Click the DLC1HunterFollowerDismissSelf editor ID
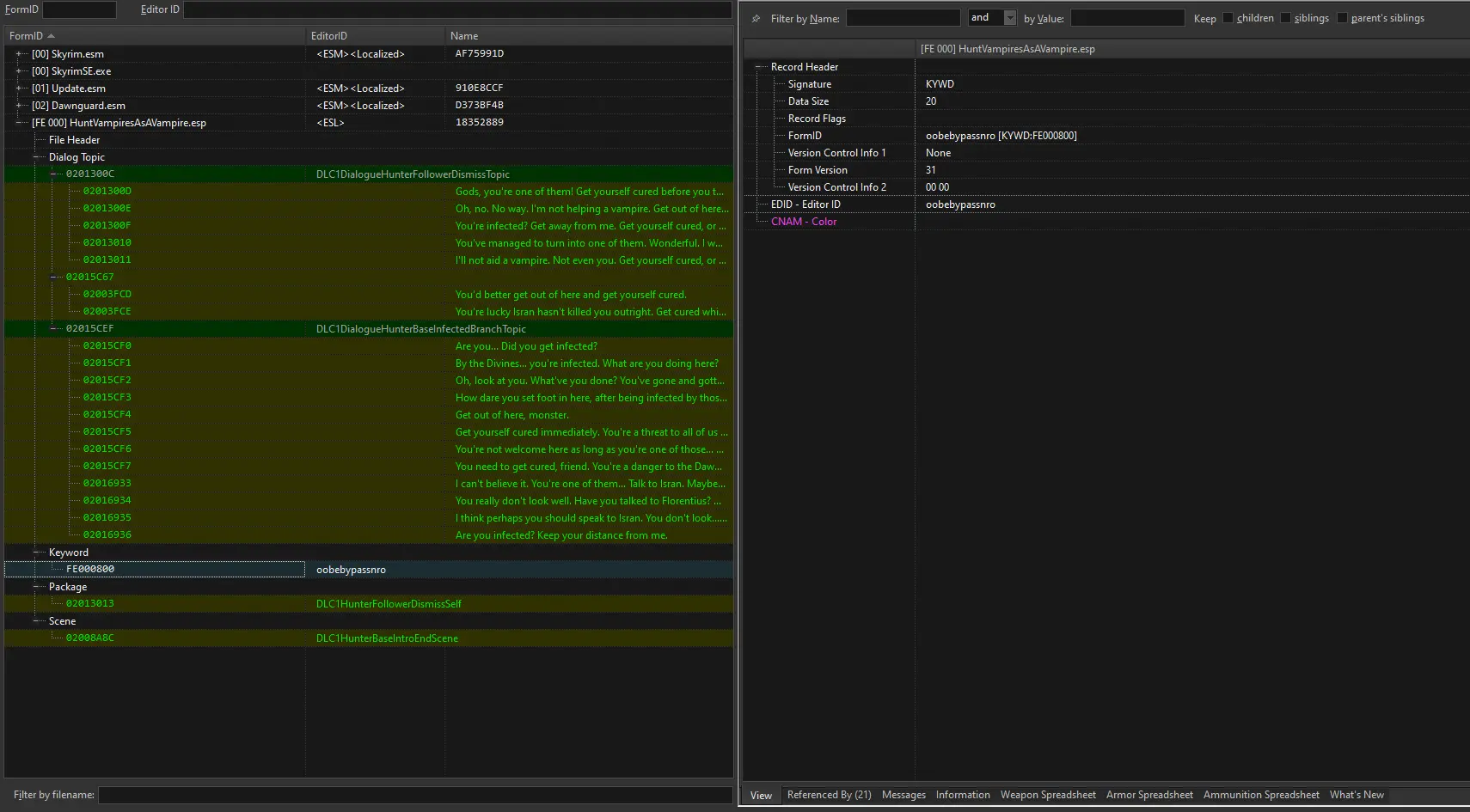The image size is (1470, 812). tap(389, 604)
